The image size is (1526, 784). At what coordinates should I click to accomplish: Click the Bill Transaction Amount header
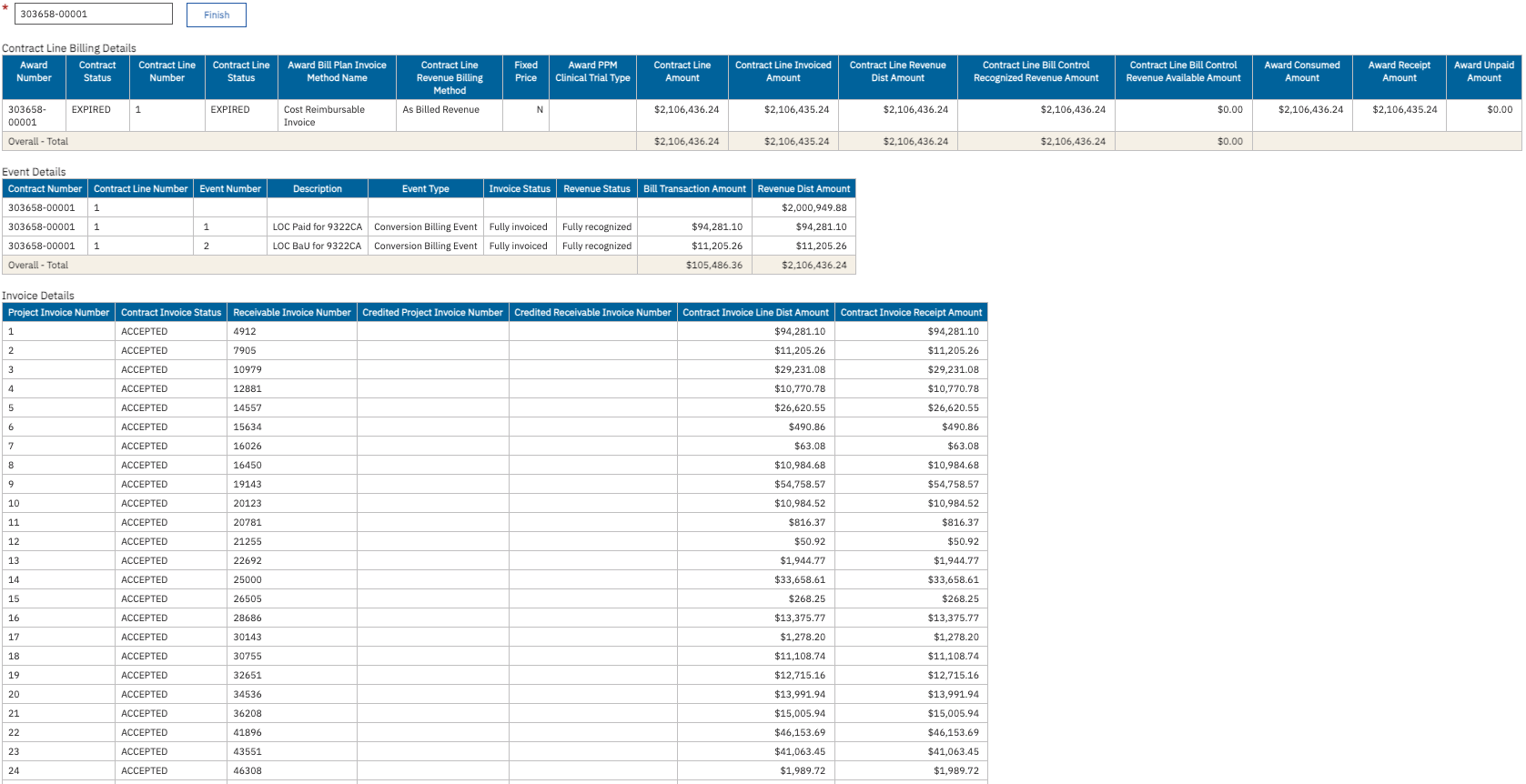[x=694, y=189]
